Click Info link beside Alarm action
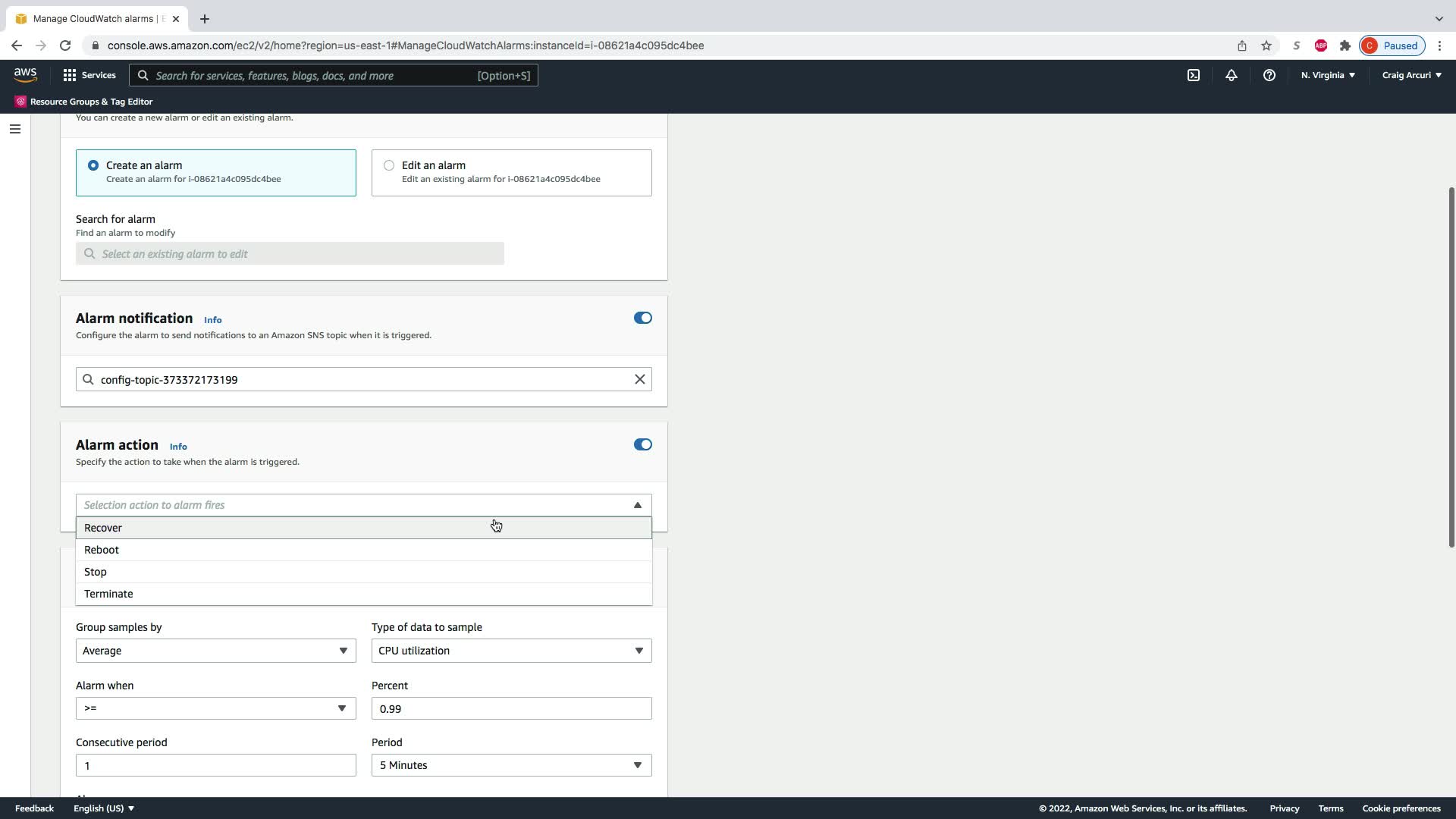The height and width of the screenshot is (819, 1456). pyautogui.click(x=178, y=447)
